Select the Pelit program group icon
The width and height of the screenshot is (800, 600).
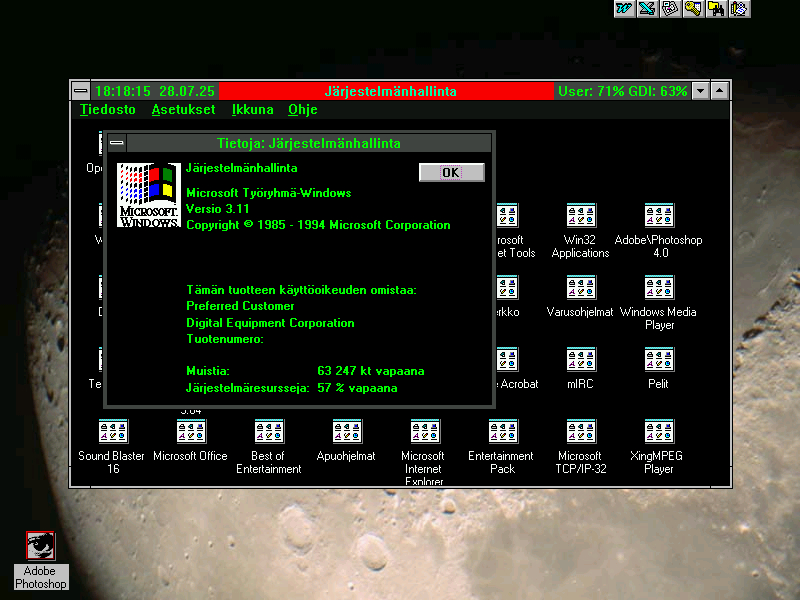point(658,360)
